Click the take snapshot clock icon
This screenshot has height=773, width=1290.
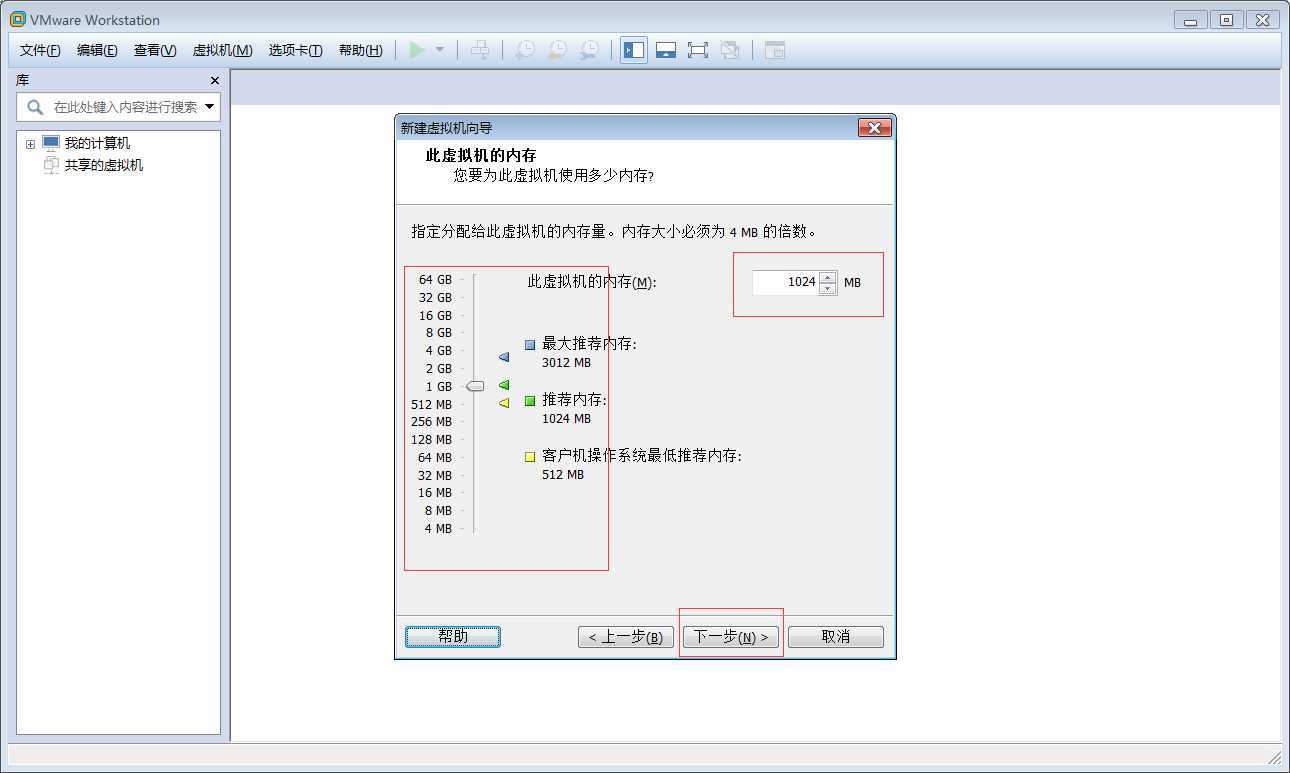pyautogui.click(x=524, y=50)
